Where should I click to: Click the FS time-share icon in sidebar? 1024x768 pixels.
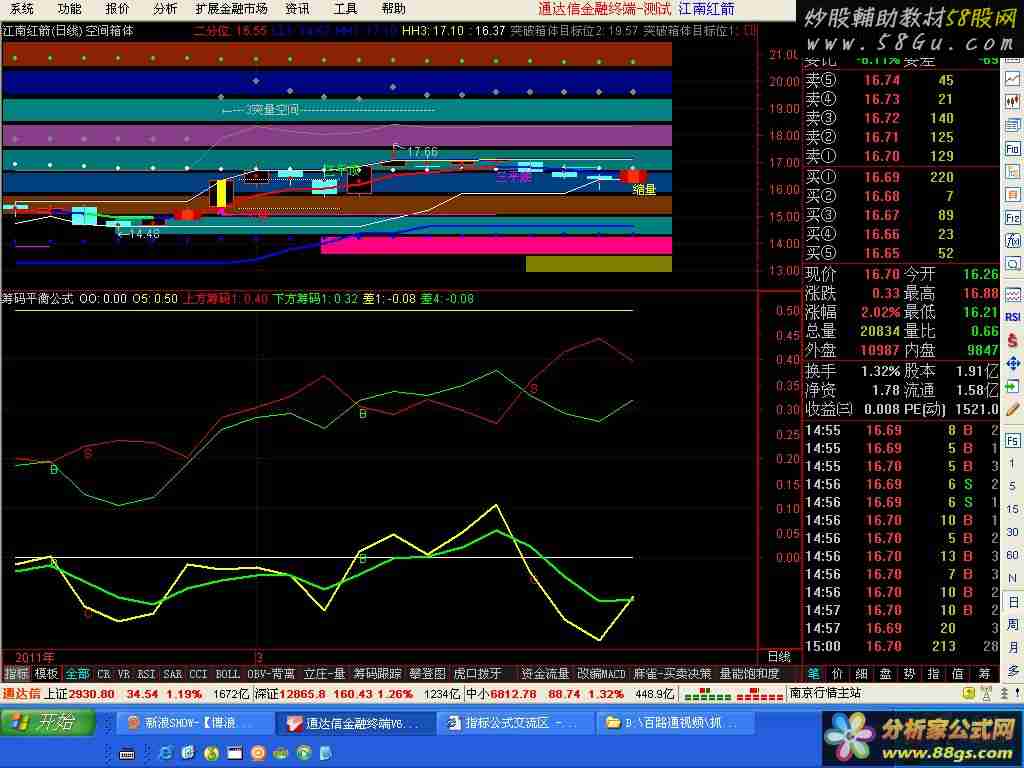1013,440
